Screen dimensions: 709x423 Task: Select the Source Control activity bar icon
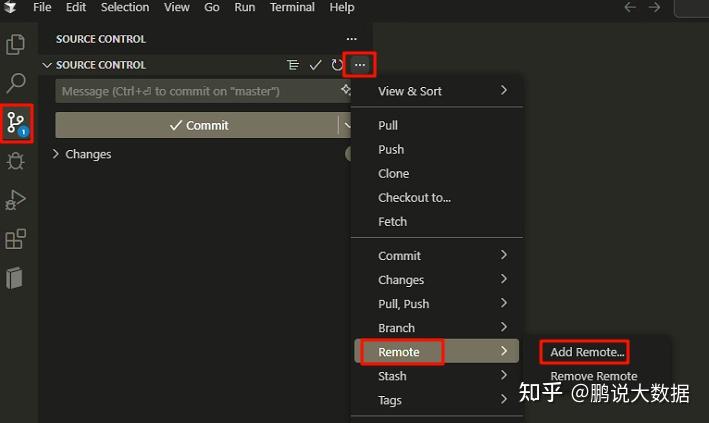pyautogui.click(x=15, y=123)
